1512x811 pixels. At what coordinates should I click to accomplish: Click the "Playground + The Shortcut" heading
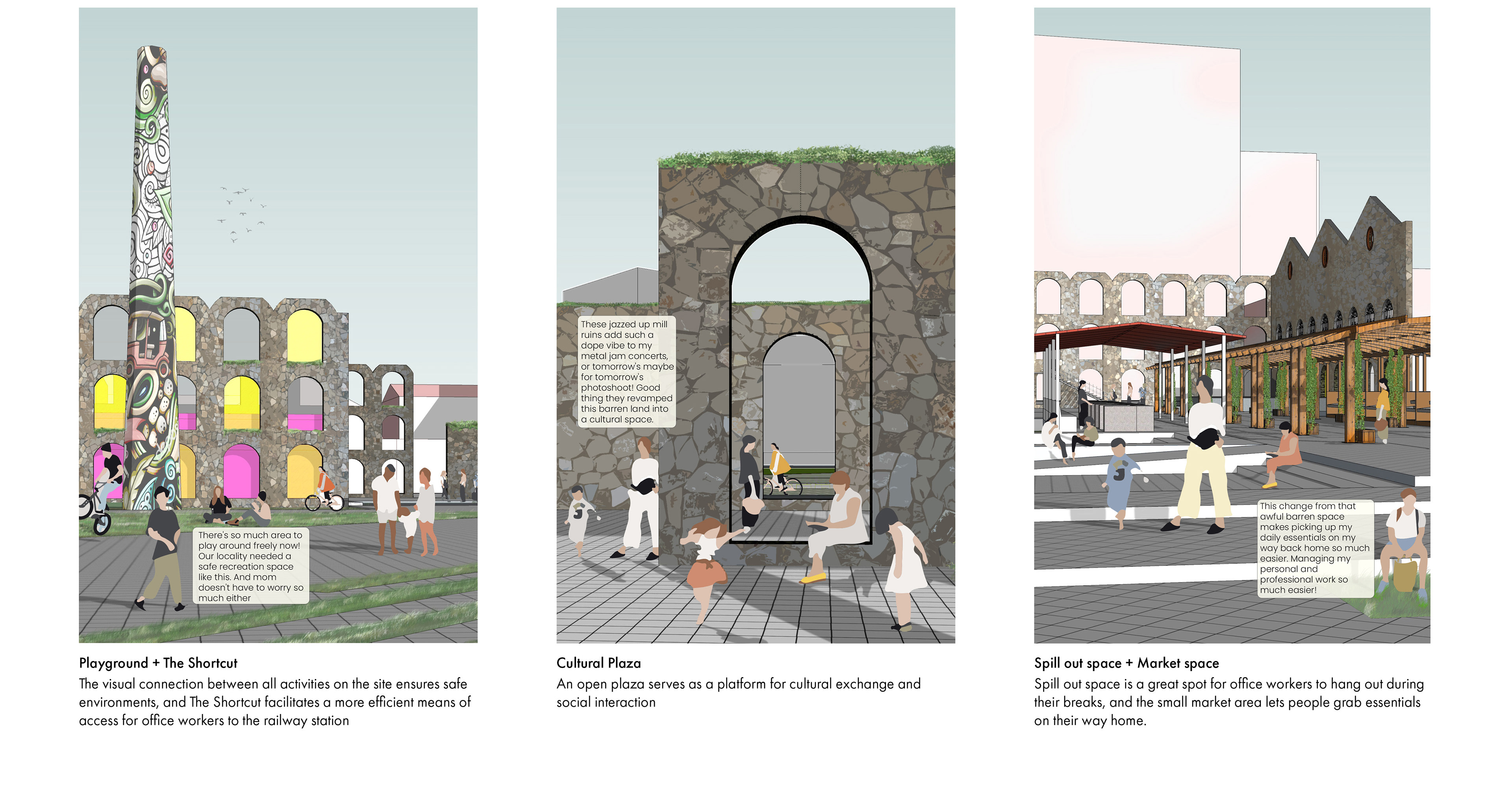coord(158,663)
